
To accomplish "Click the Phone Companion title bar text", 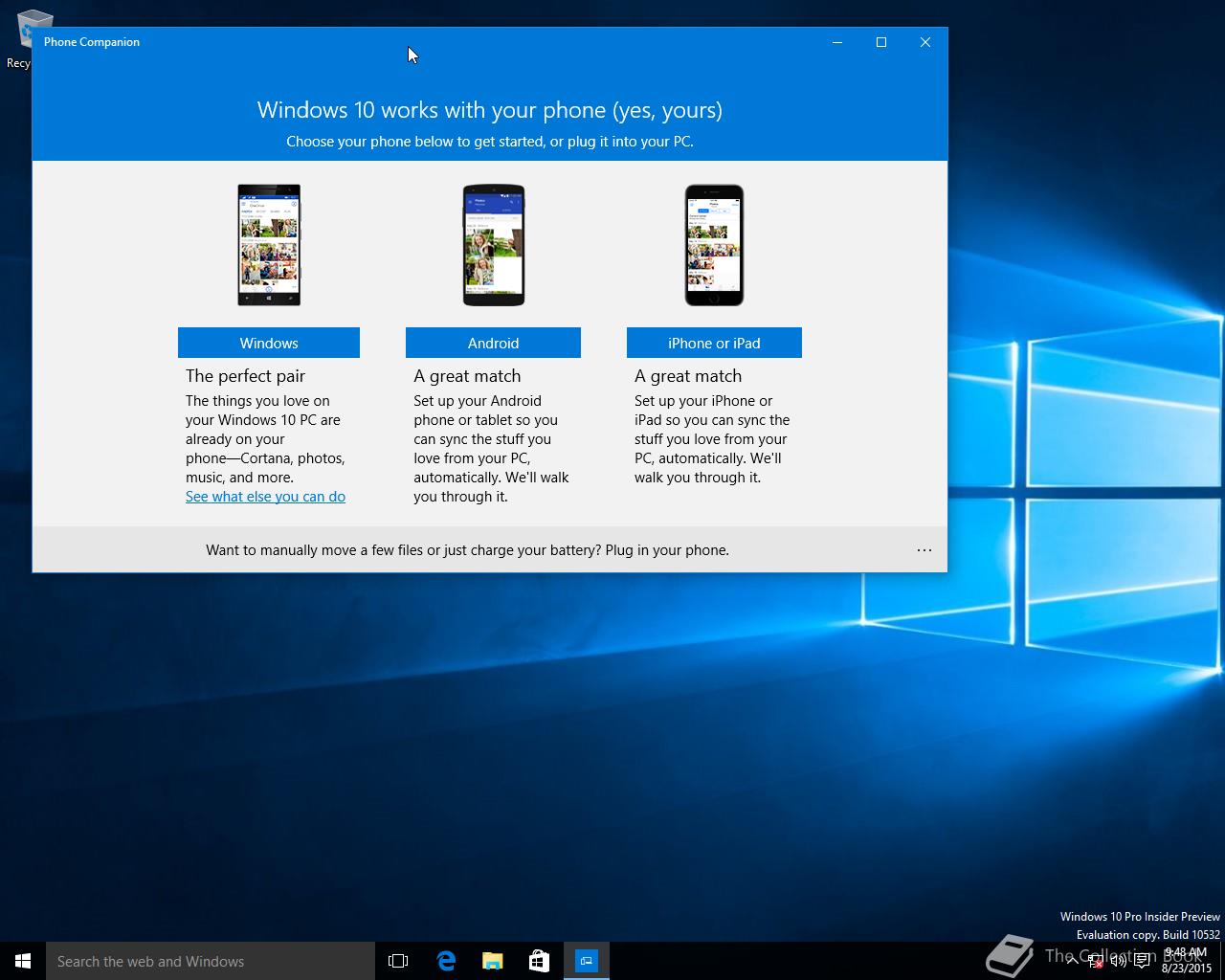I will 92,42.
